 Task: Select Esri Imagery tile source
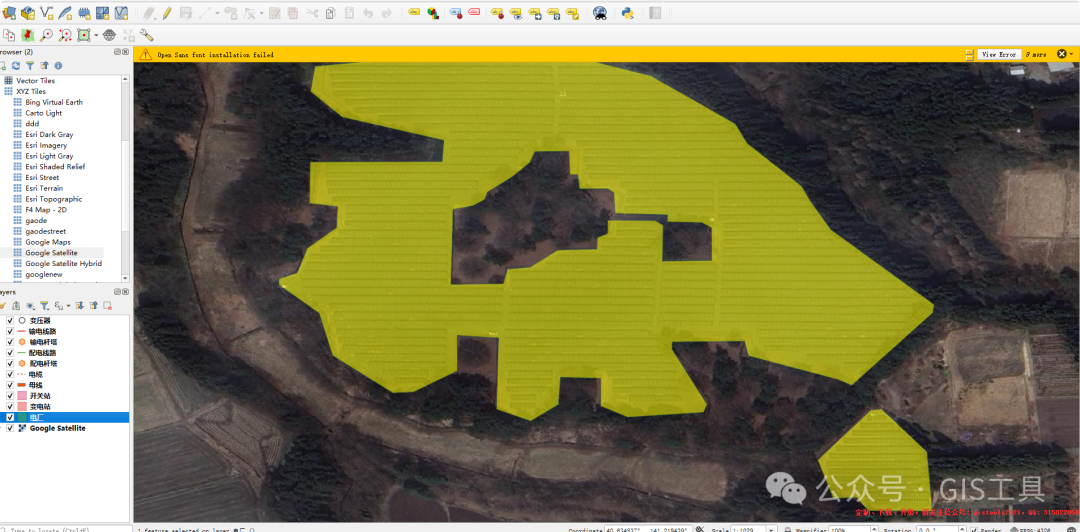(x=46, y=145)
